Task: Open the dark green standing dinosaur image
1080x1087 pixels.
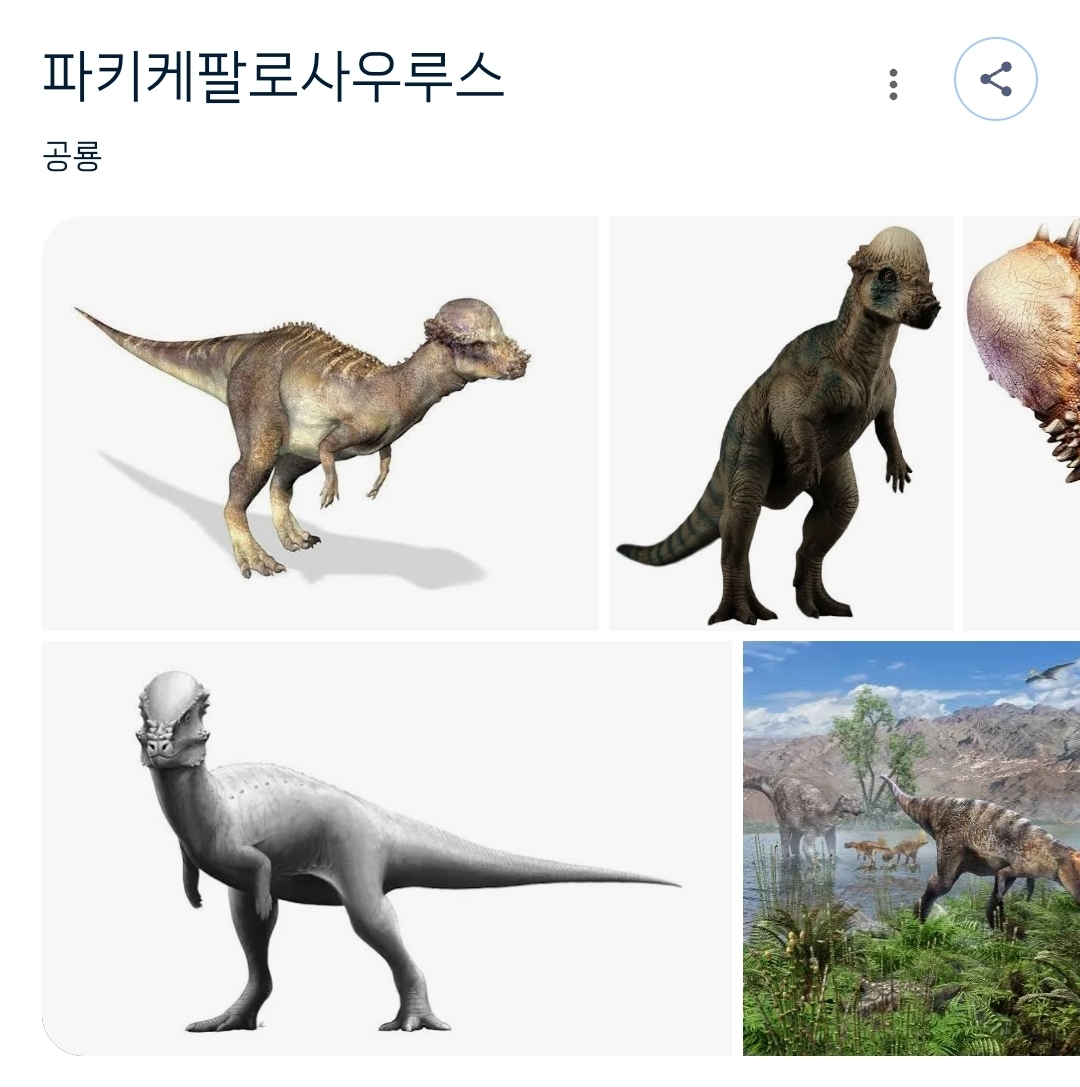Action: (x=781, y=423)
